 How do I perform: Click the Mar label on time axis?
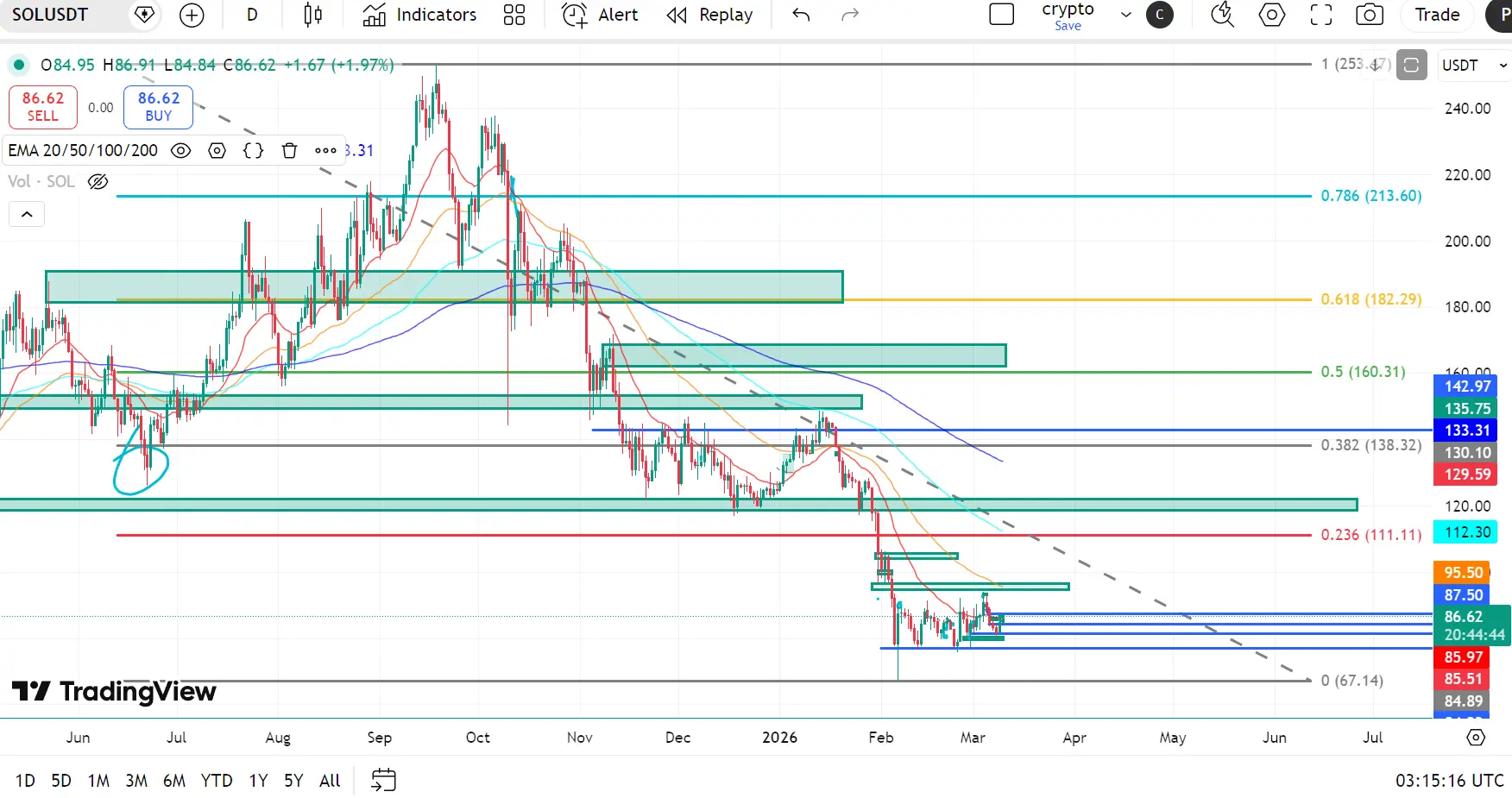[x=973, y=738]
